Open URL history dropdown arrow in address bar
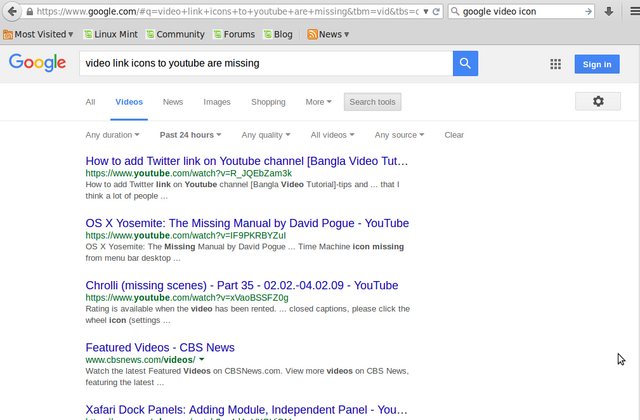This screenshot has height=420, width=640. tap(426, 11)
